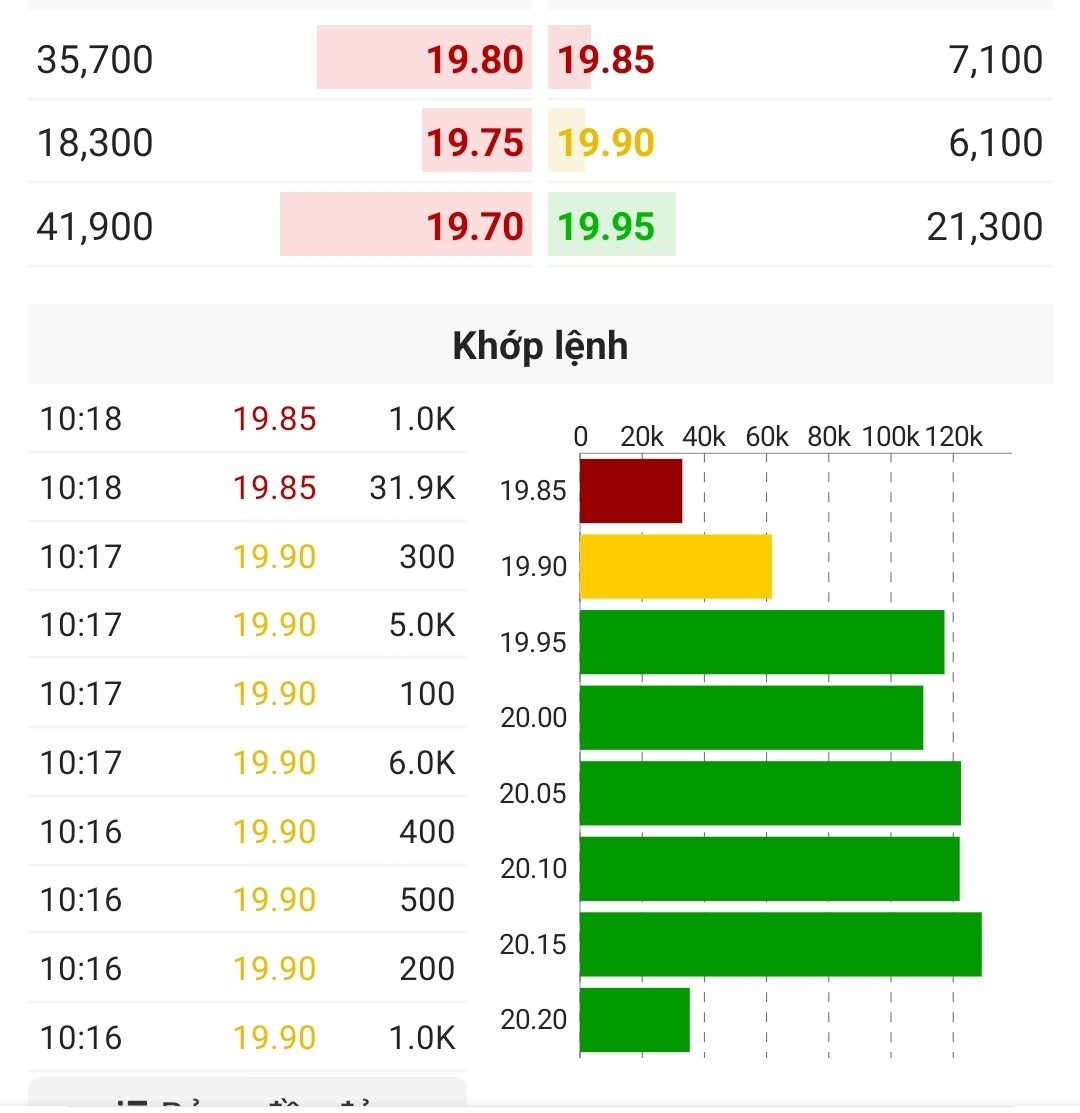Select the 20.20 volume bar in chart

[x=635, y=1020]
